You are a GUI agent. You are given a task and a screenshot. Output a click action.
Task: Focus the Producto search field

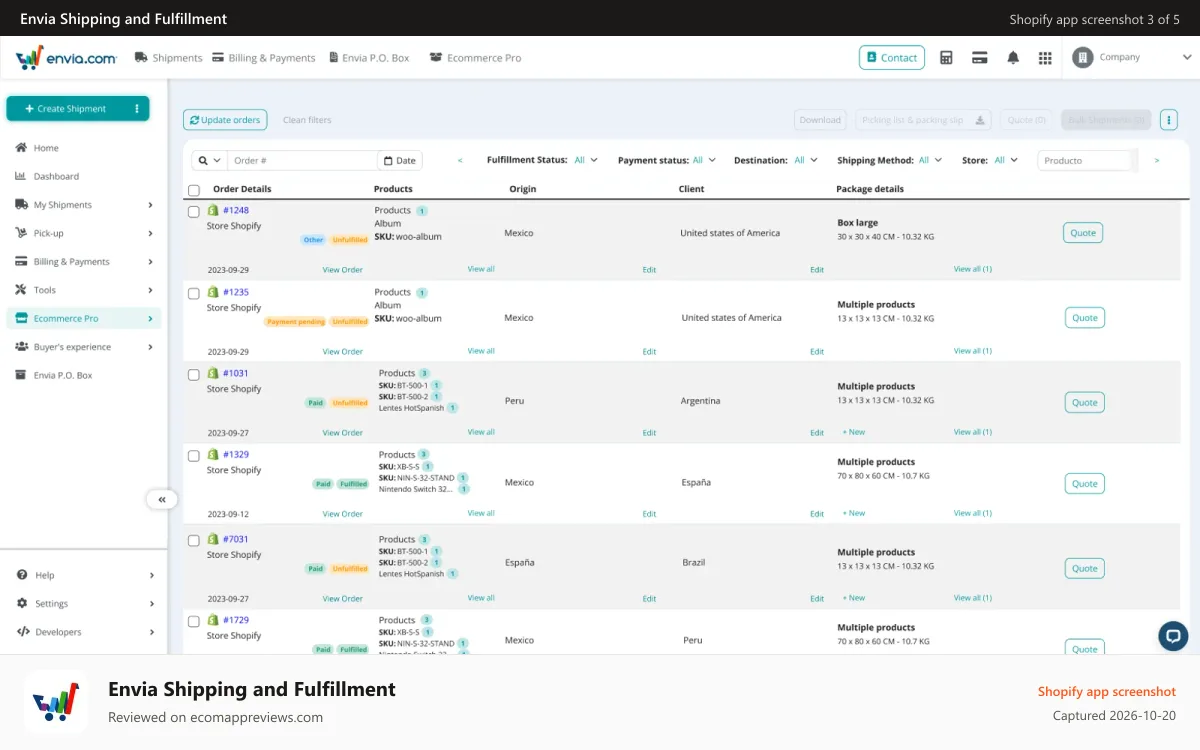(x=1085, y=160)
